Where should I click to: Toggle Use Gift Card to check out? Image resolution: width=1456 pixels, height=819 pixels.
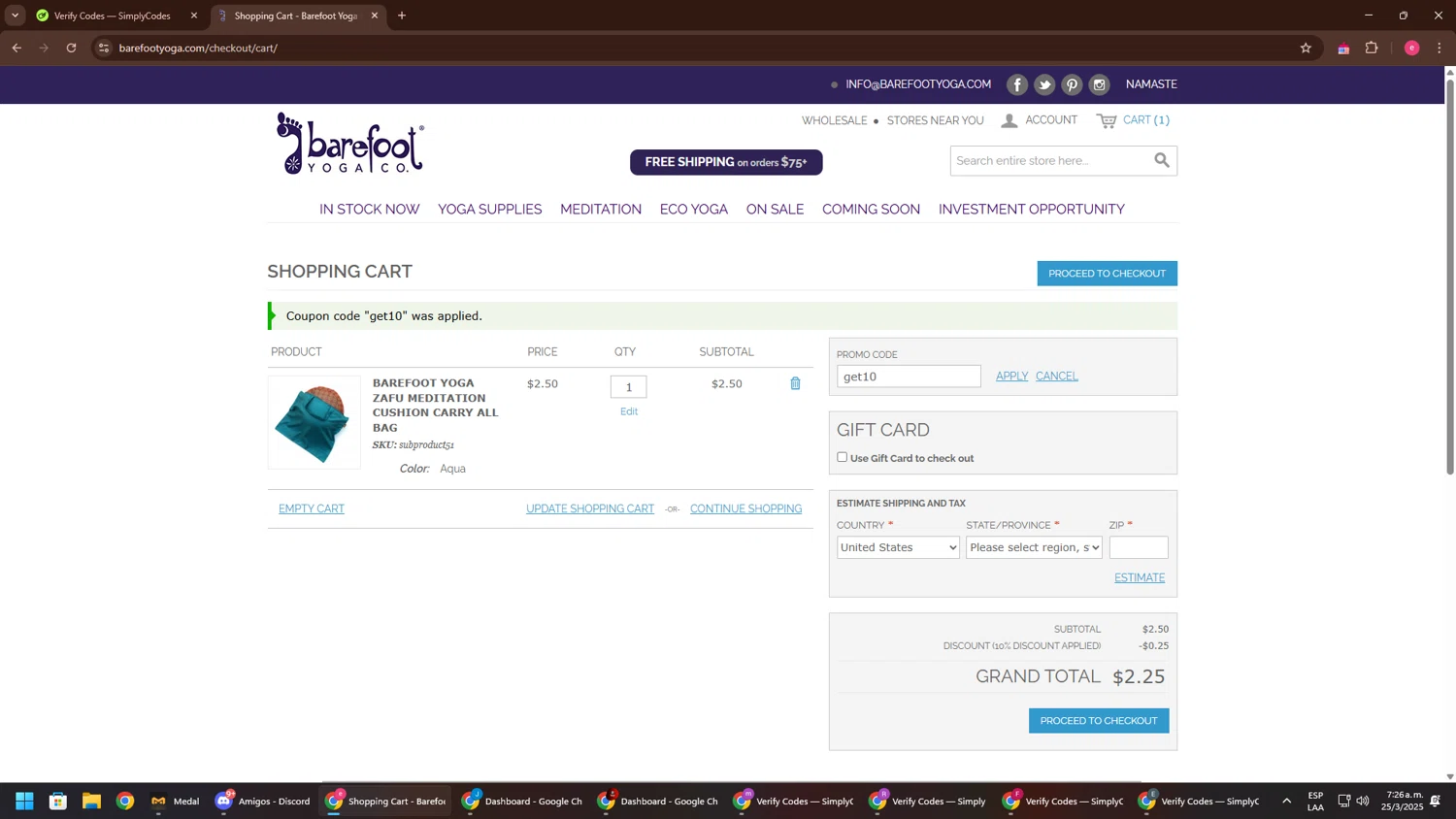[842, 457]
